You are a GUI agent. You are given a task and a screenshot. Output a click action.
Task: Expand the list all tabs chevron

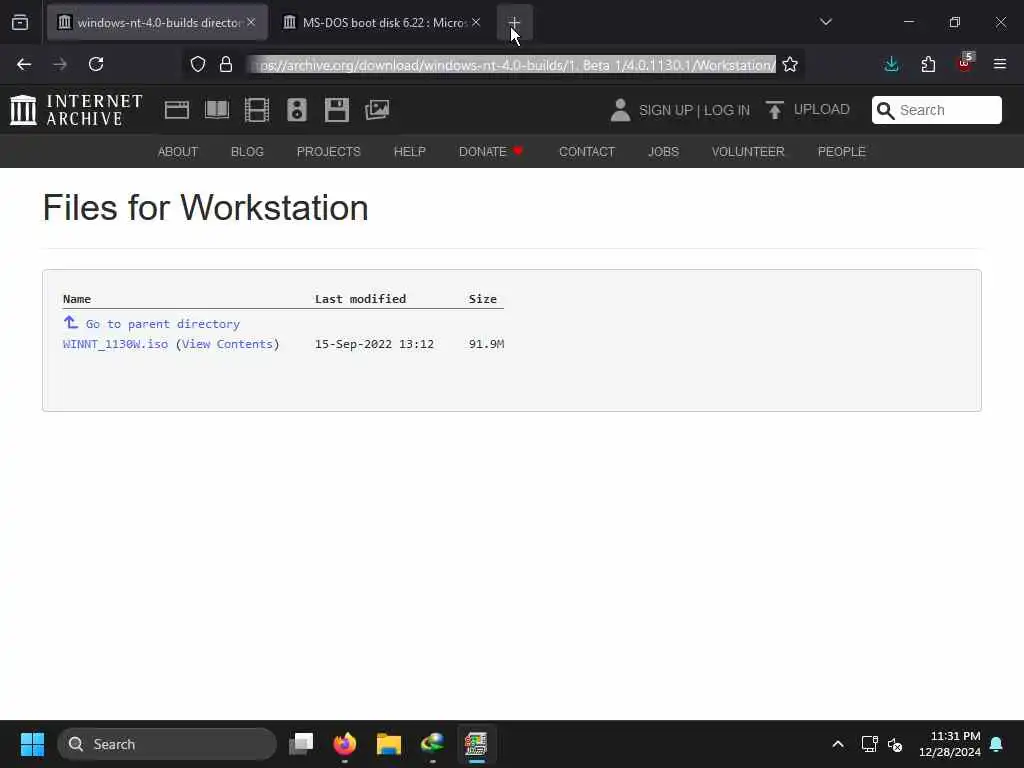(x=826, y=22)
